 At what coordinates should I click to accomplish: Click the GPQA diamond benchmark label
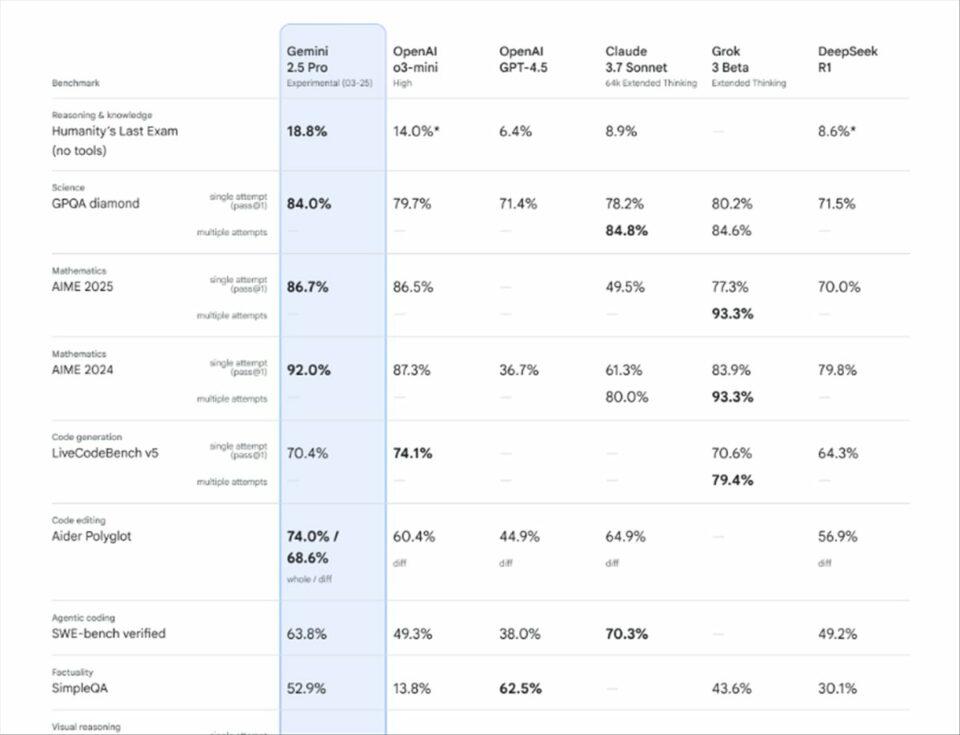[96, 203]
